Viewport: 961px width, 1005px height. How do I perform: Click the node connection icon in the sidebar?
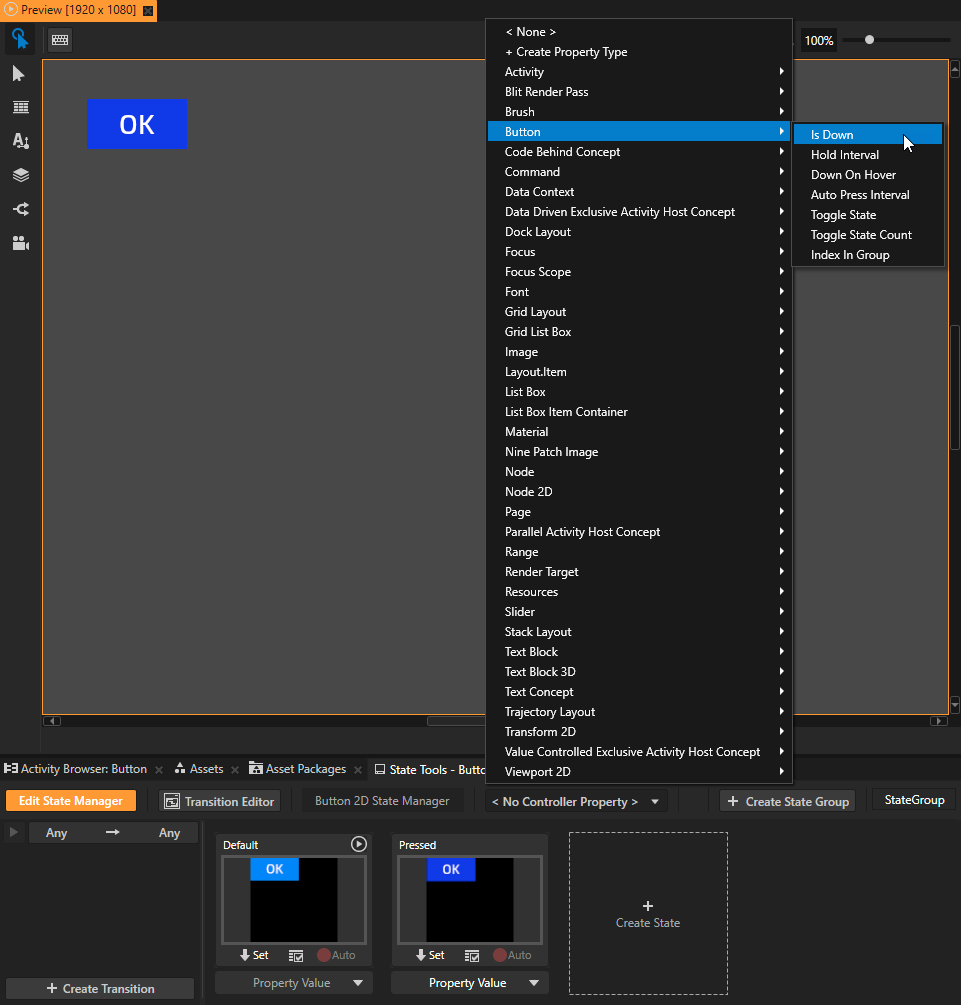(x=20, y=208)
